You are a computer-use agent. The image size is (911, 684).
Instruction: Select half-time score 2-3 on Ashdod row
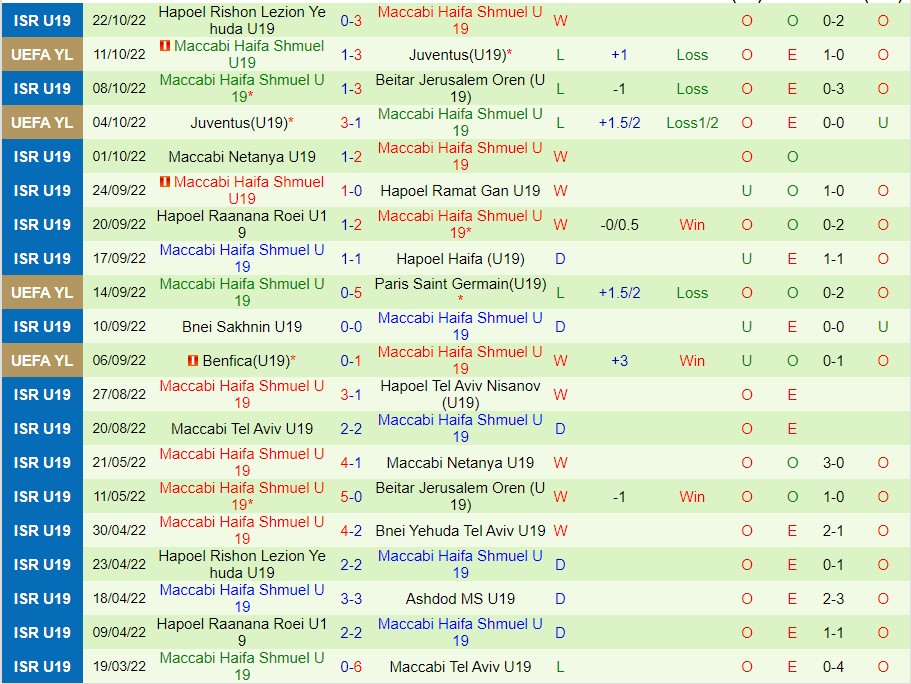pyautogui.click(x=833, y=599)
